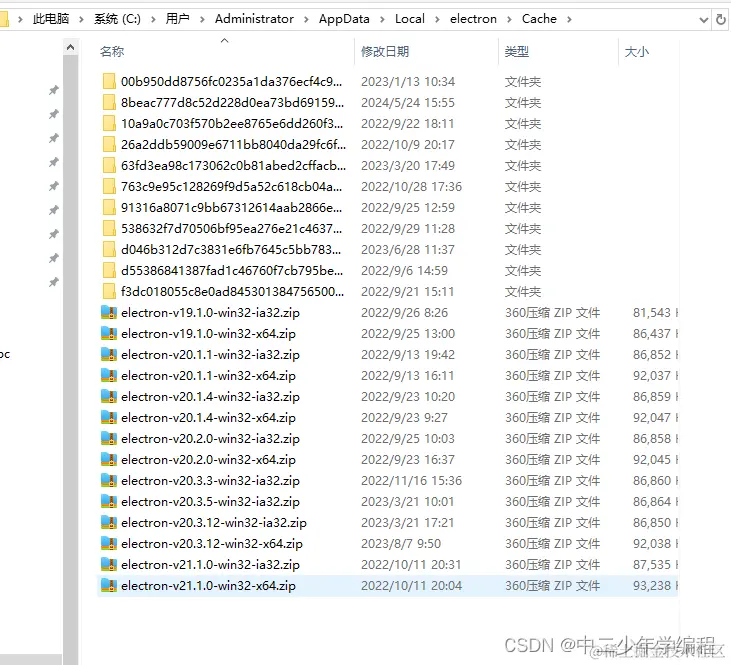Click the zip icon of electron-v20.3.12-win32-x64.zip
The image size is (731, 665).
click(109, 543)
